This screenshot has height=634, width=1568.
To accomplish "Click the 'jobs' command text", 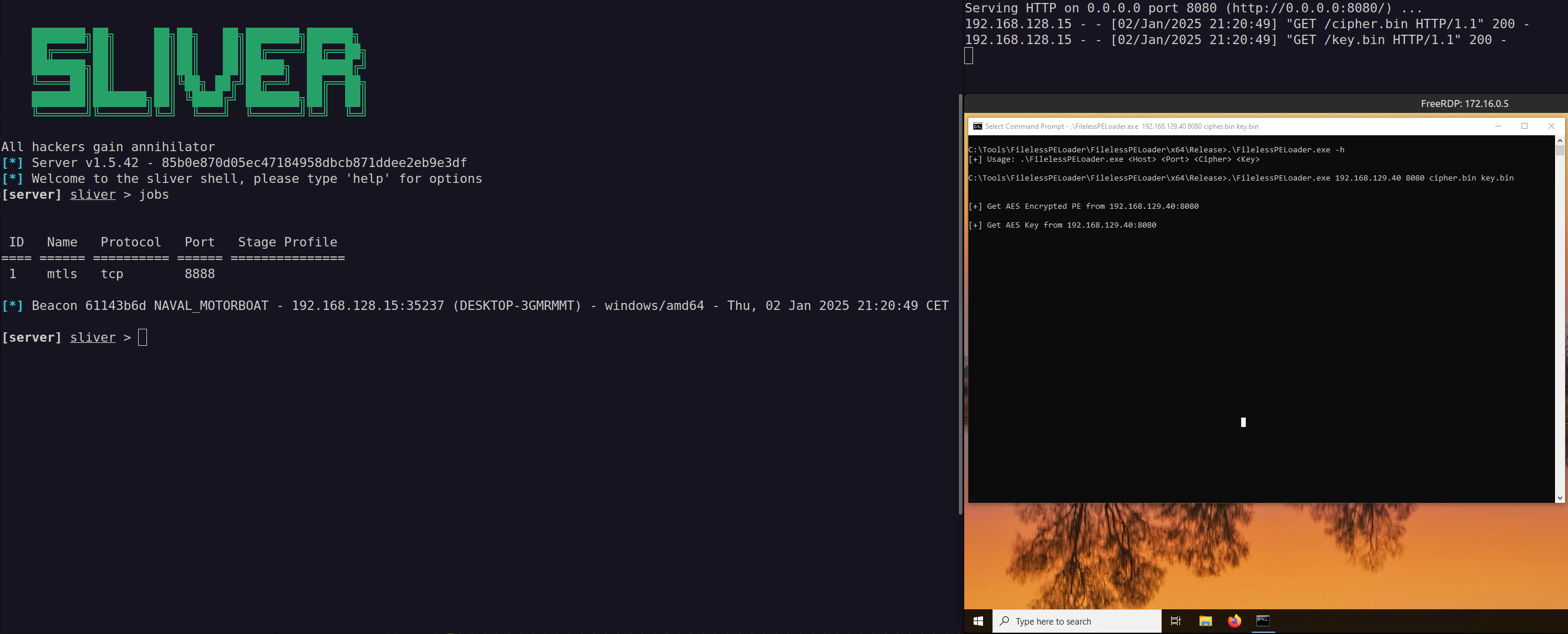I will (154, 195).
